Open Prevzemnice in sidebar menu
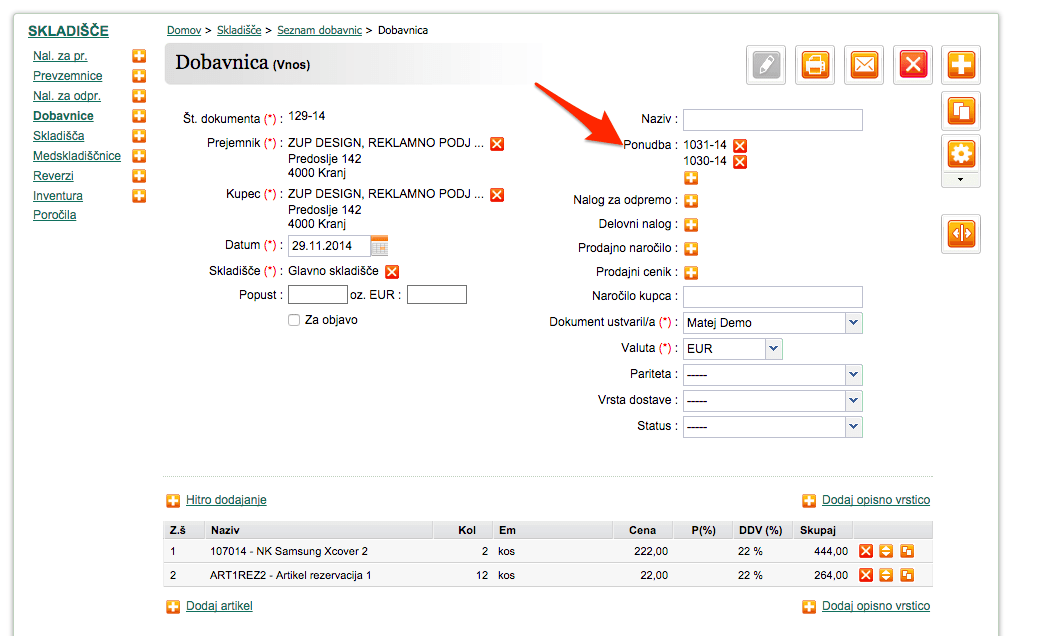 pos(67,76)
